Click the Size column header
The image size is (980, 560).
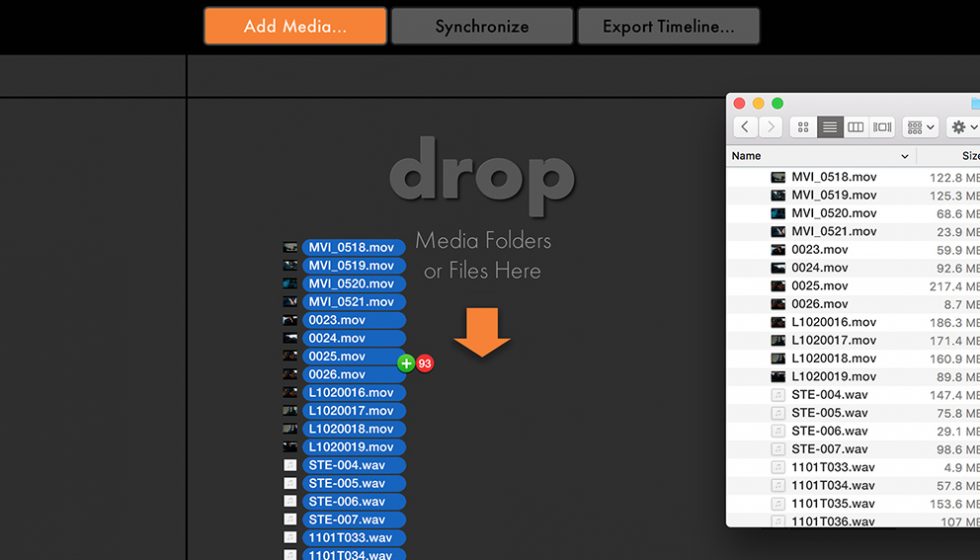(x=968, y=157)
